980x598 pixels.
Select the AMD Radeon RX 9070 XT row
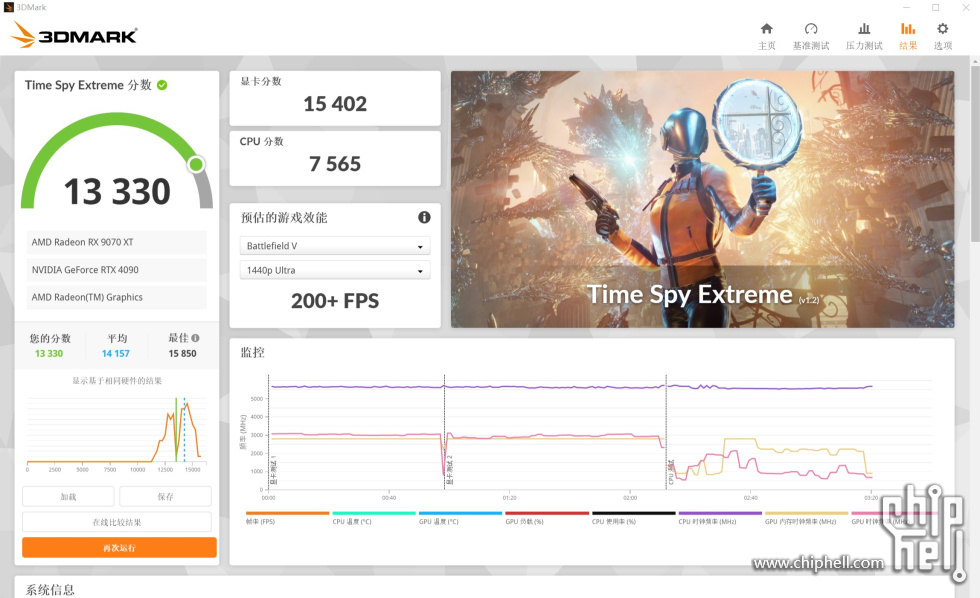click(x=117, y=242)
